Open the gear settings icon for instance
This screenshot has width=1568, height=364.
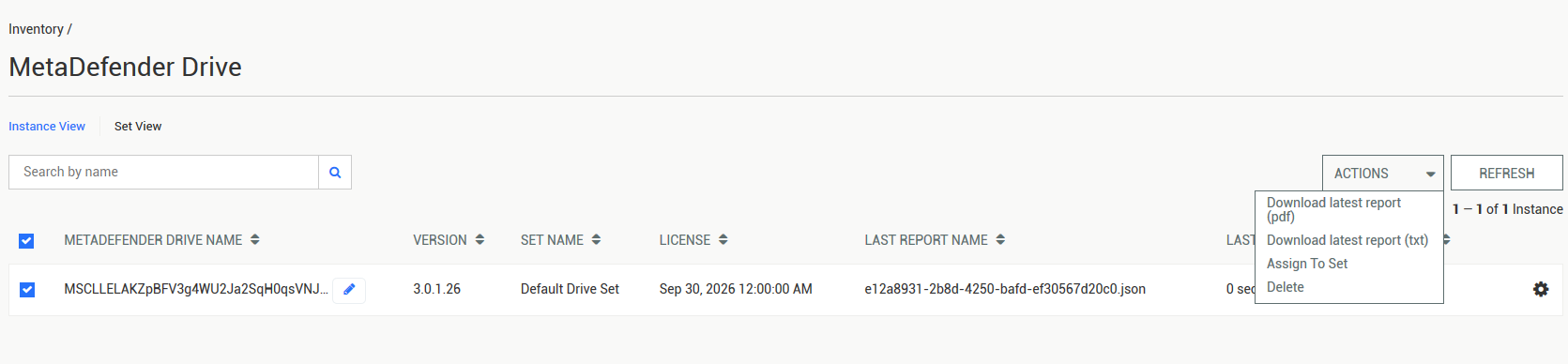[1541, 290]
